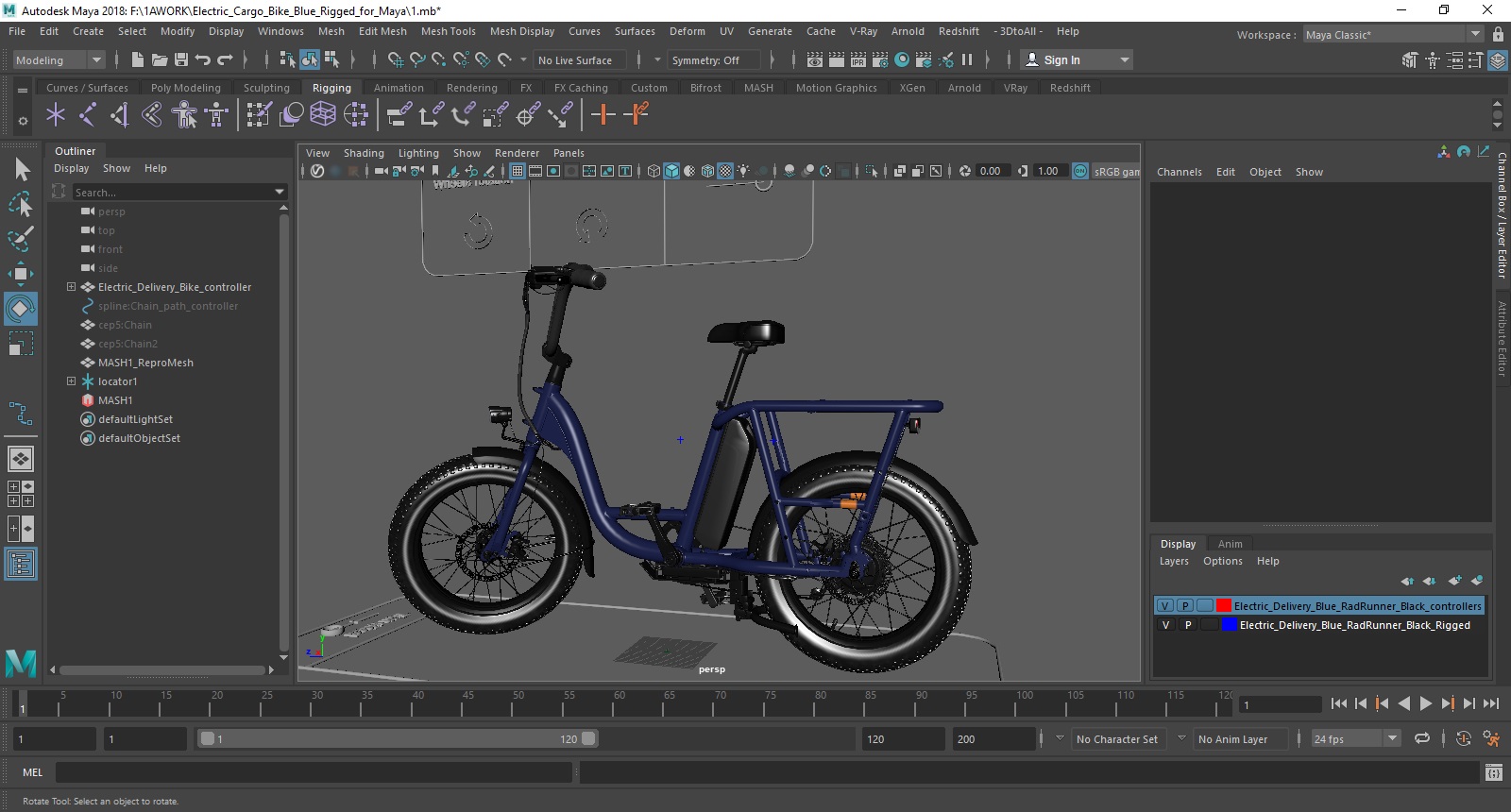Switch to the Anim layer tab

tap(1230, 544)
